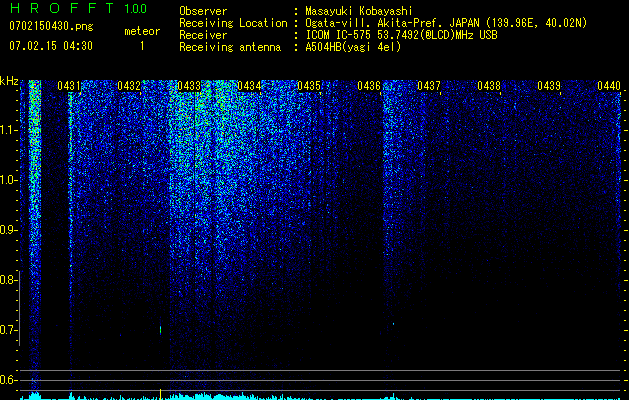Click the 0.8 frequency axis label
629x400 pixels.
pyautogui.click(x=7, y=280)
